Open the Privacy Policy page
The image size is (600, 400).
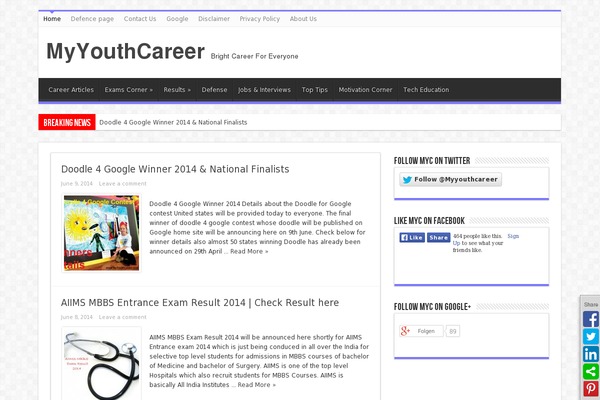point(260,19)
